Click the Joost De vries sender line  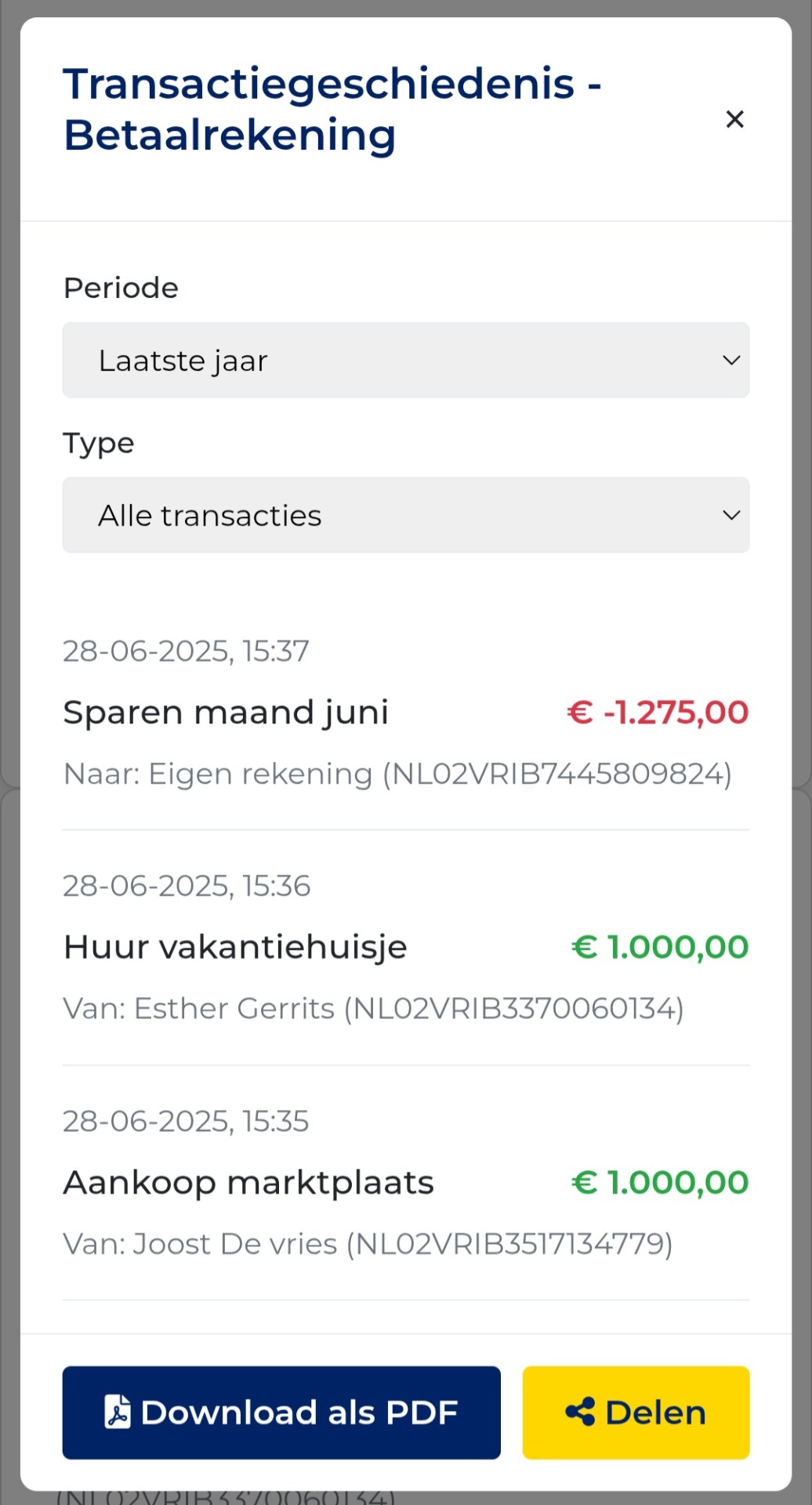(x=368, y=1244)
